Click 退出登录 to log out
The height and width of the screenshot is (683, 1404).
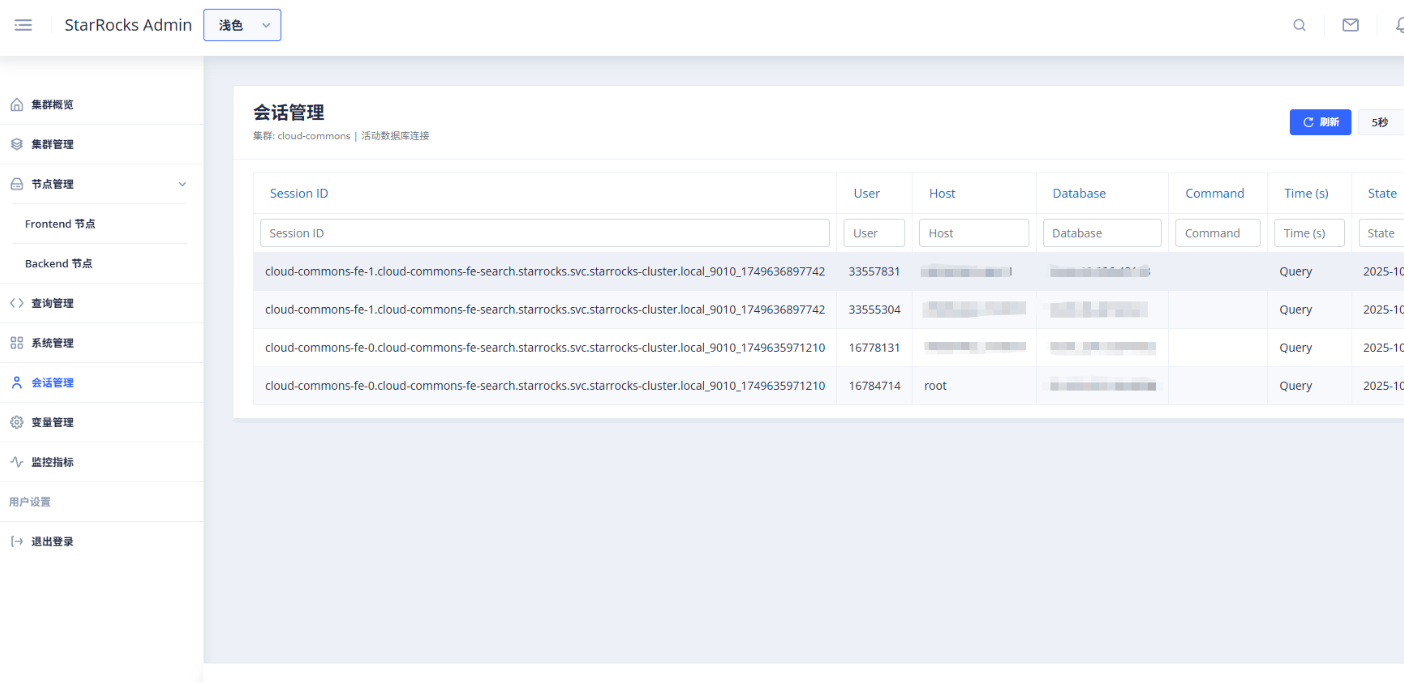pyautogui.click(x=52, y=541)
